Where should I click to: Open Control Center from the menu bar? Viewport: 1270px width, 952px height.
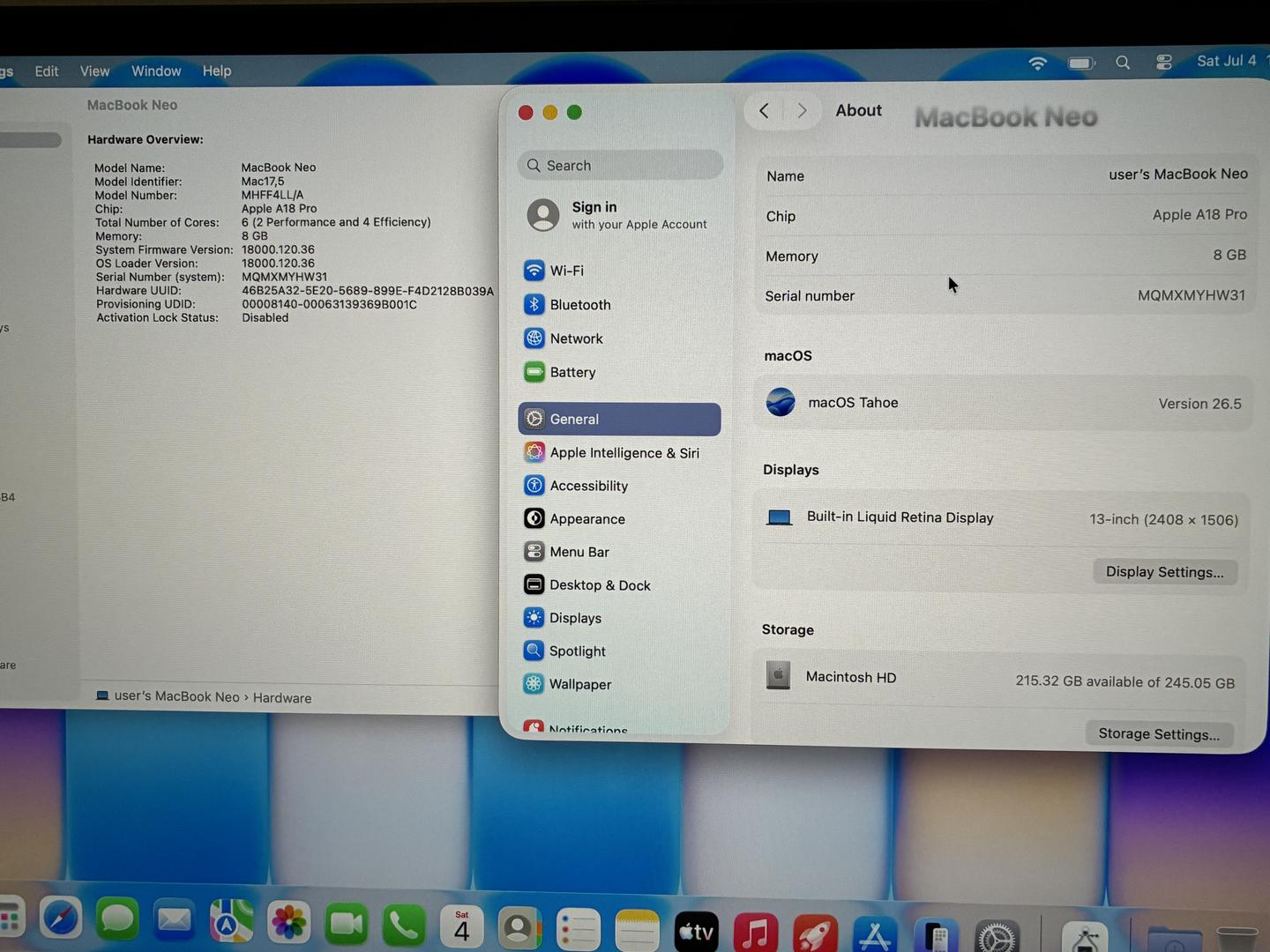pyautogui.click(x=1164, y=62)
